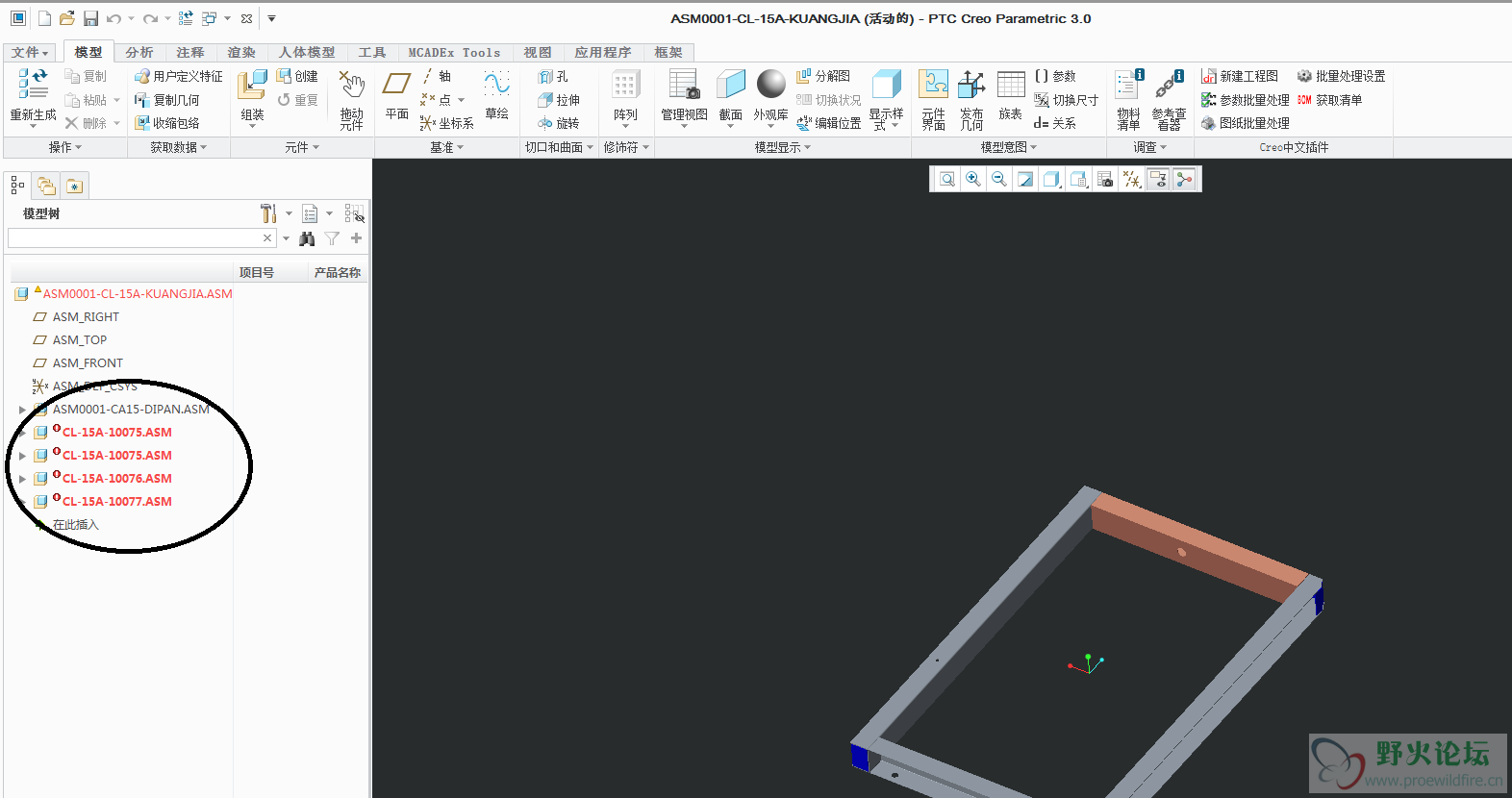Click the refit zoom icon in graphics toolbar
This screenshot has height=798, width=1512.
pos(947,179)
